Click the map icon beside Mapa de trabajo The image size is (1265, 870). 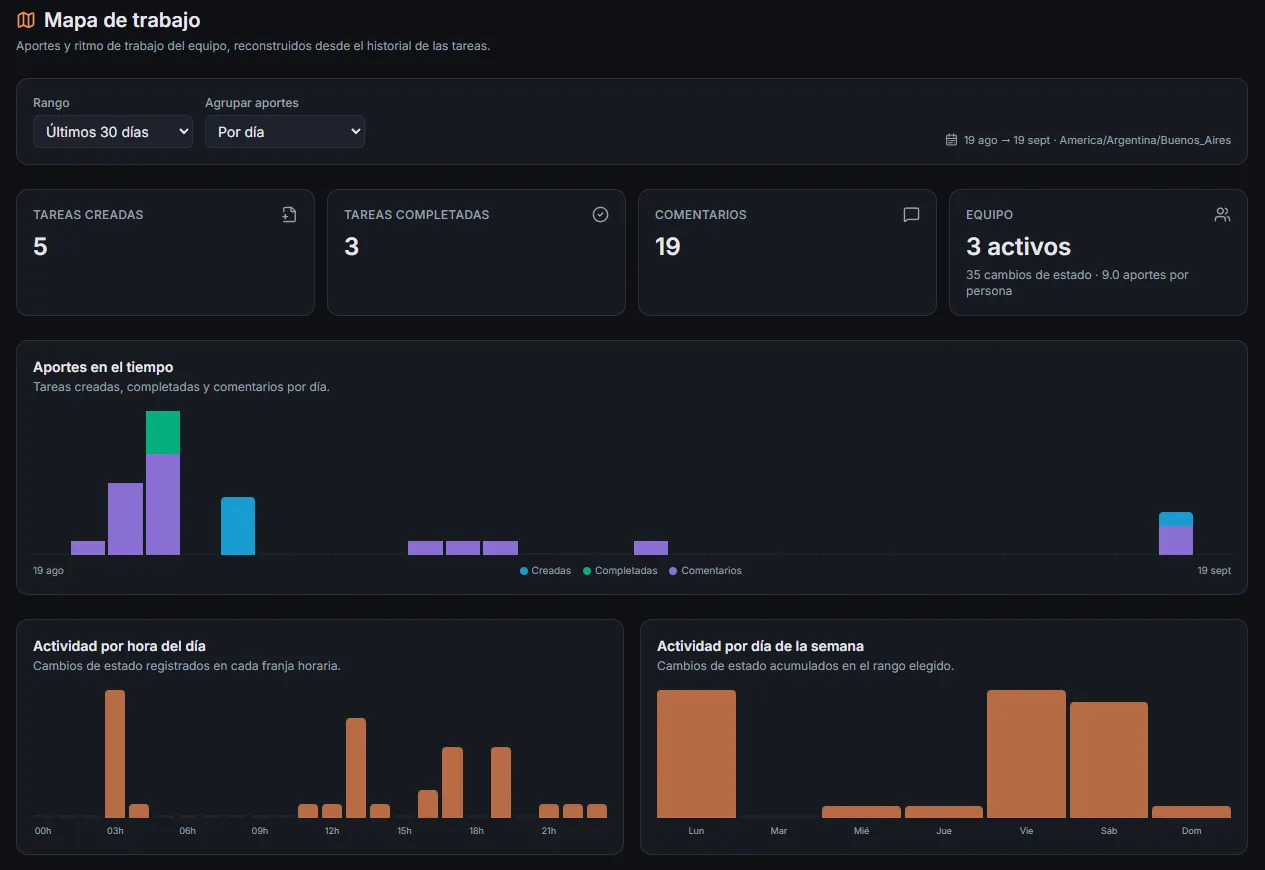pos(26,20)
